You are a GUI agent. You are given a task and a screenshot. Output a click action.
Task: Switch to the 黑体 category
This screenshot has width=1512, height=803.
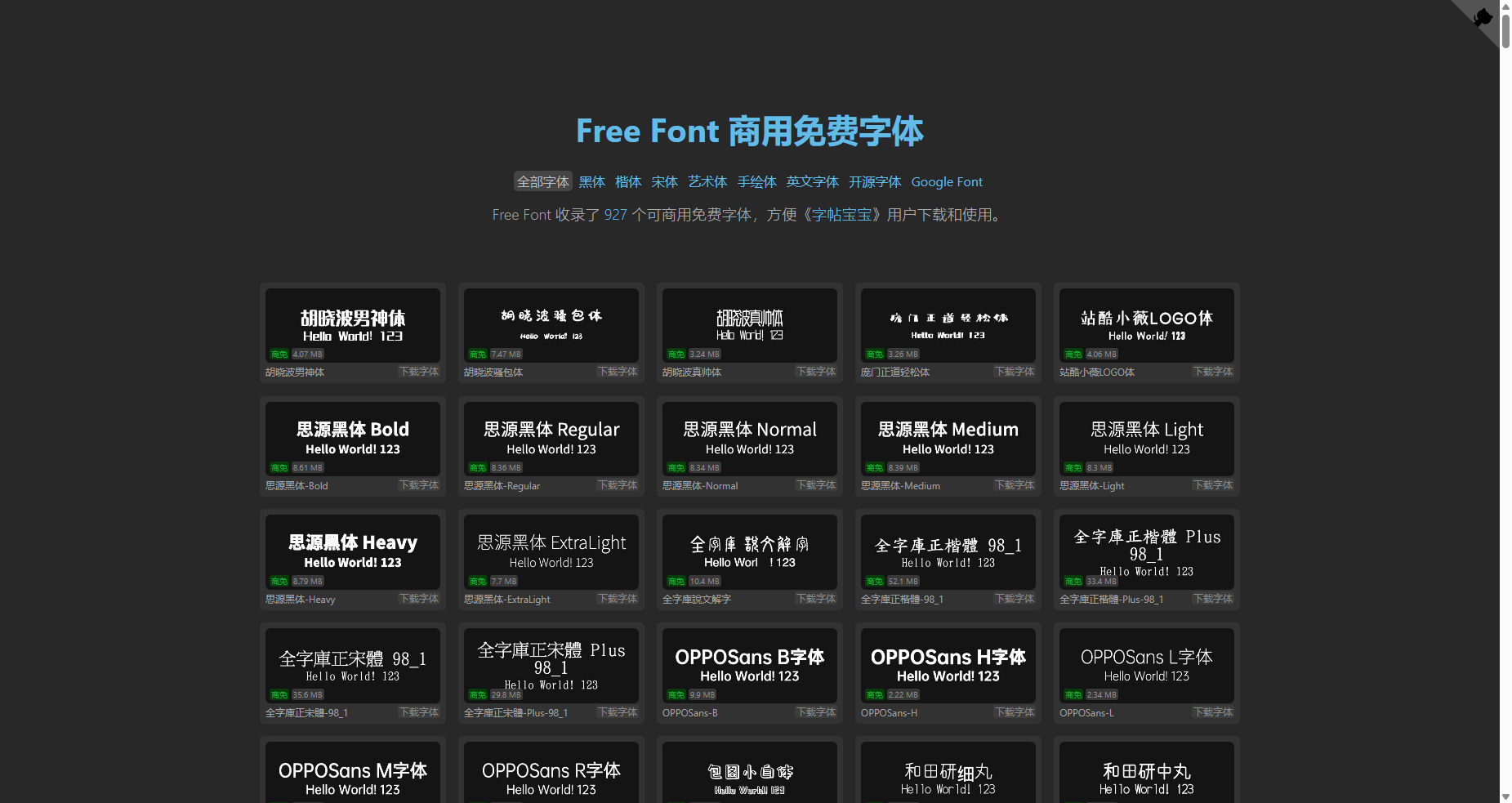coord(592,181)
